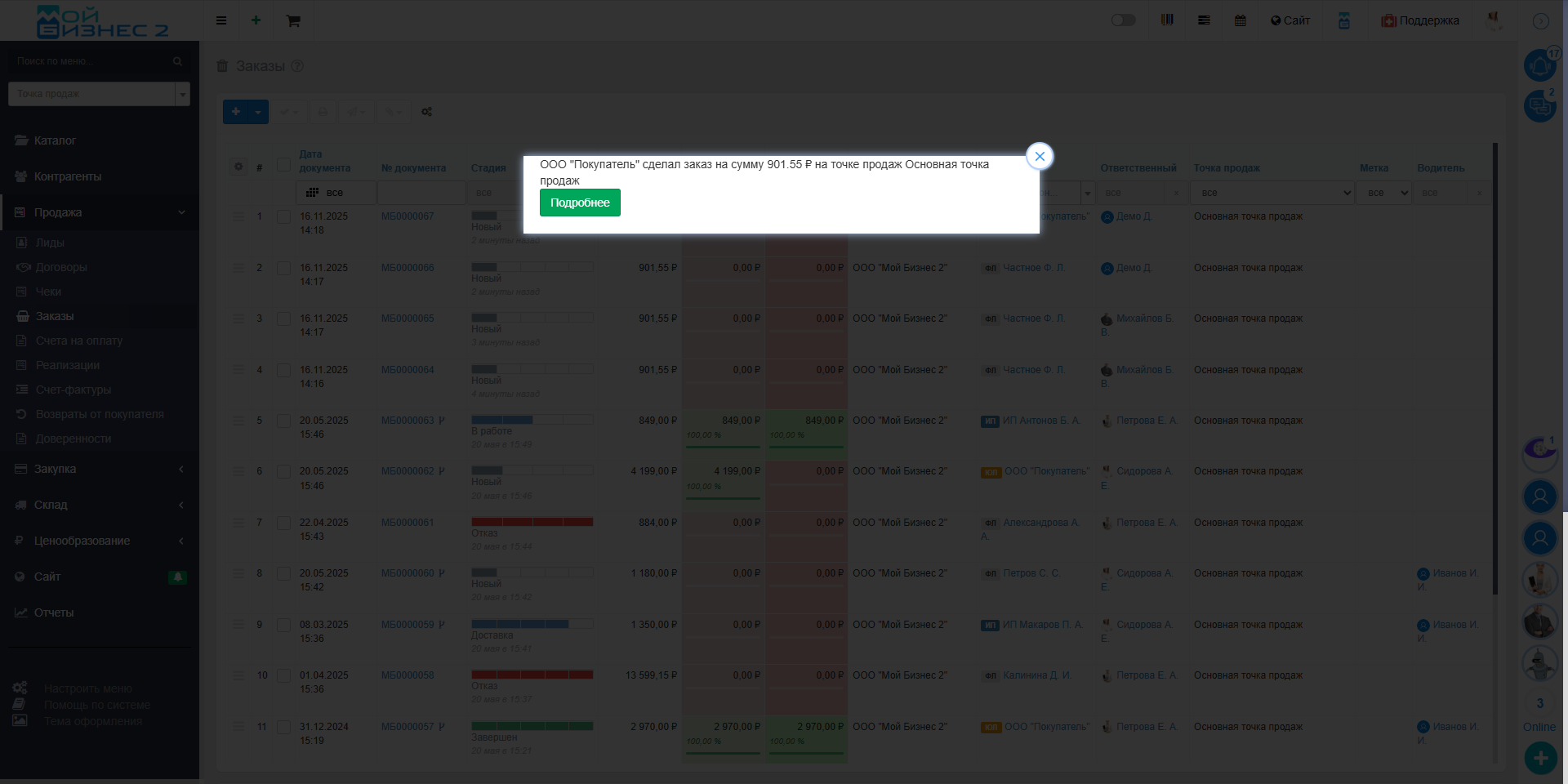Viewport: 1568px width, 784px height.
Task: Open the shopping cart icon in top bar
Action: tap(293, 20)
